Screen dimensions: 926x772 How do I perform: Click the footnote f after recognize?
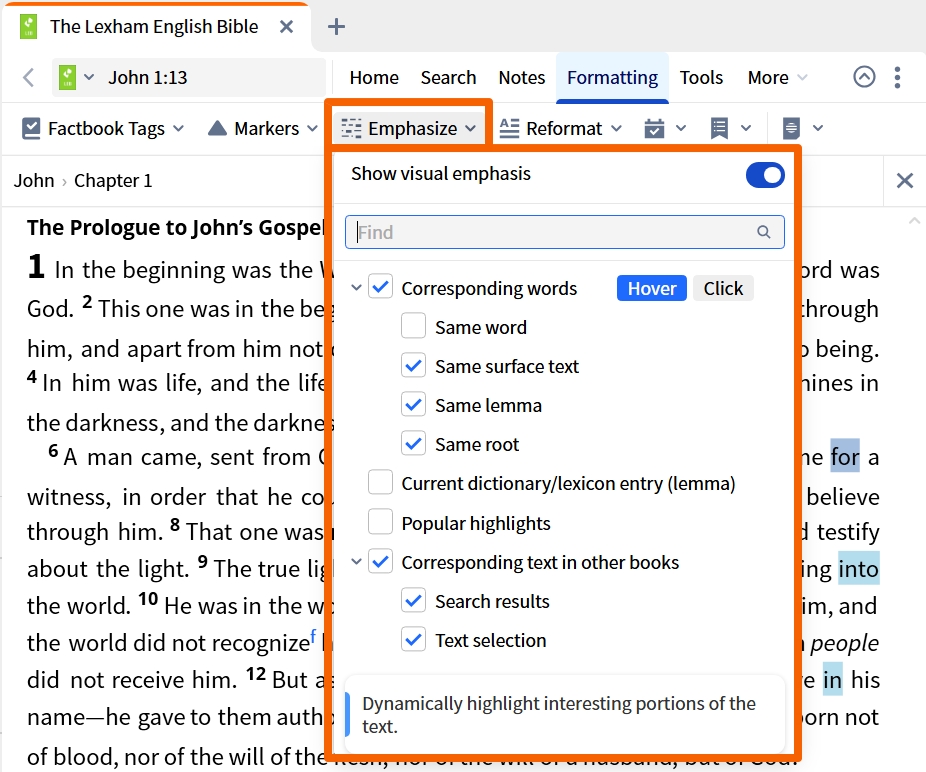[313, 636]
